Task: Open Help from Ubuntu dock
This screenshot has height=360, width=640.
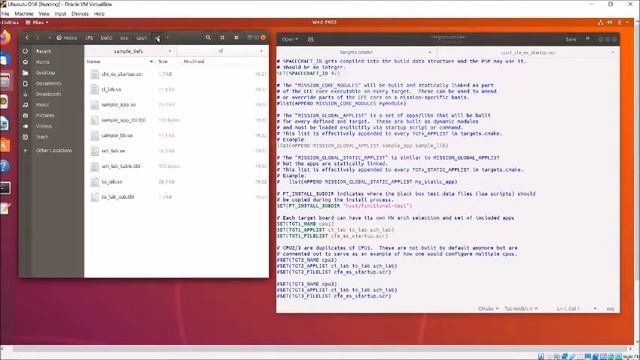Action: (5, 166)
